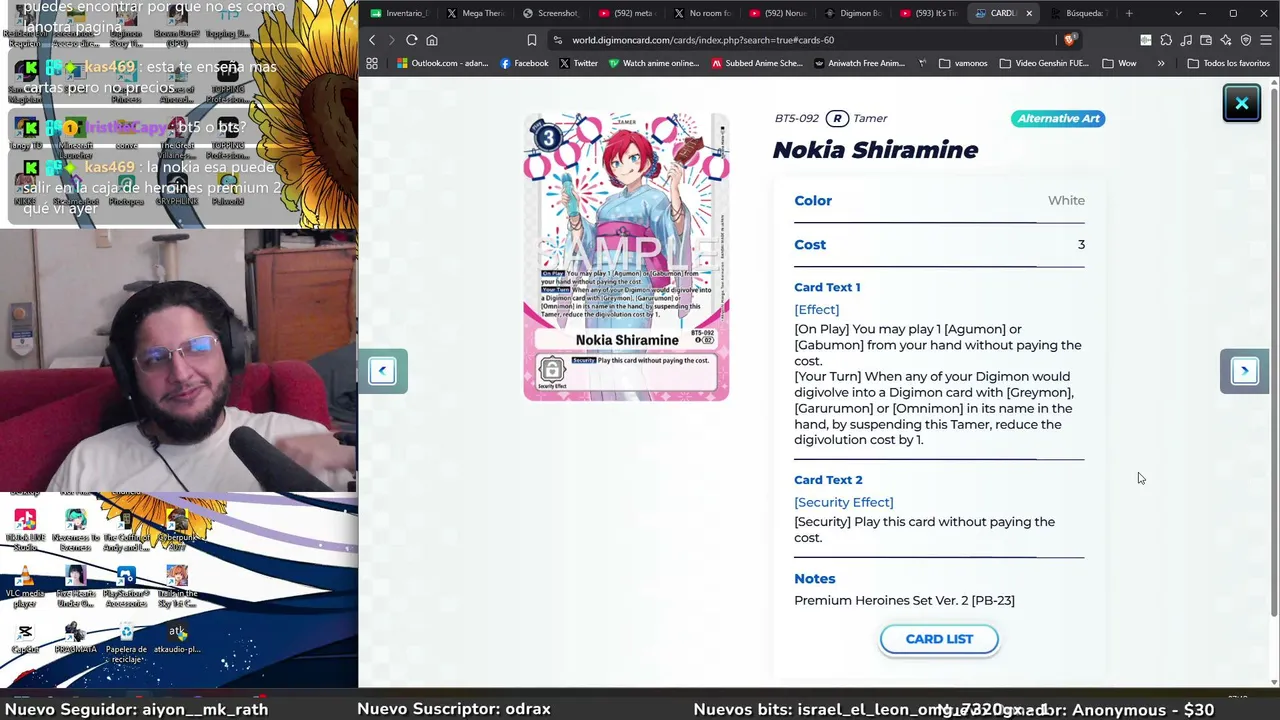The image size is (1280, 720).
Task: Open PRAGMATA desktop shortcut
Action: pos(76,639)
